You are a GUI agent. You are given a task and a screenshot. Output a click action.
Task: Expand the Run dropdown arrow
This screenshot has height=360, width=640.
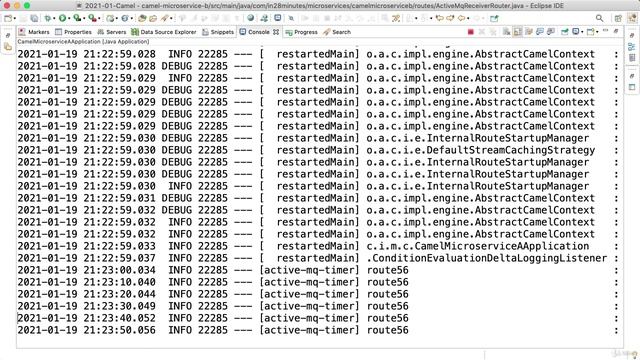69,19
